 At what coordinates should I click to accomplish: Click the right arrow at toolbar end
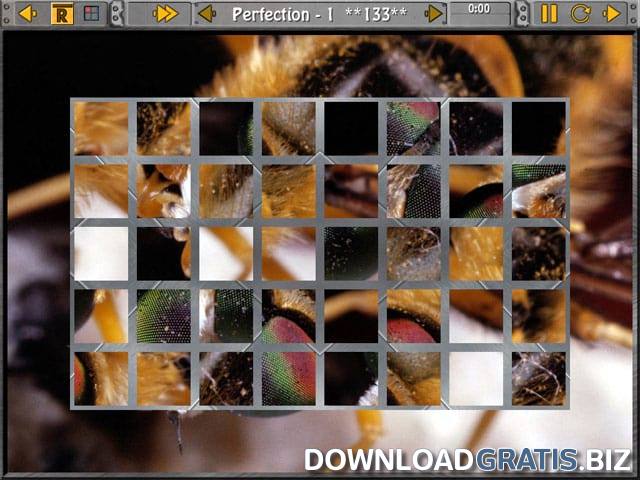[x=612, y=14]
